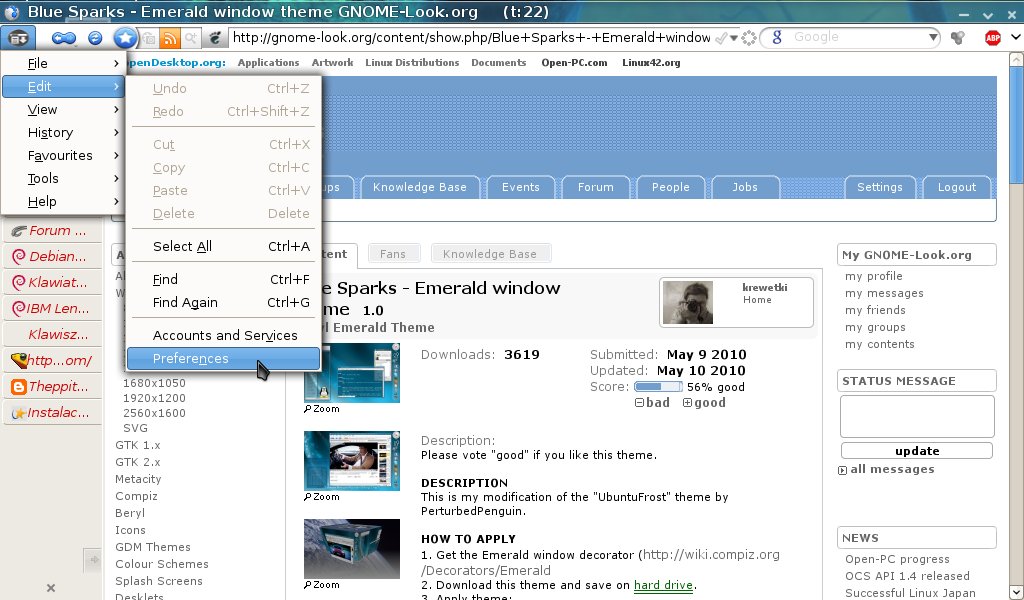Click the gray spheres extension icon
This screenshot has width=1024, height=600.
tap(957, 38)
